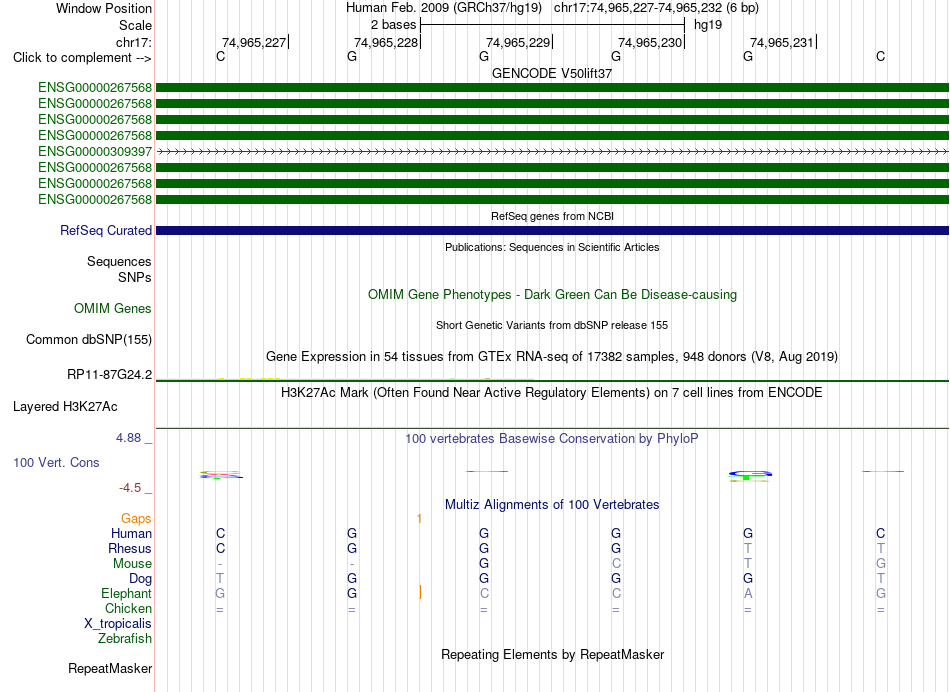Click the Human species label

click(x=131, y=533)
